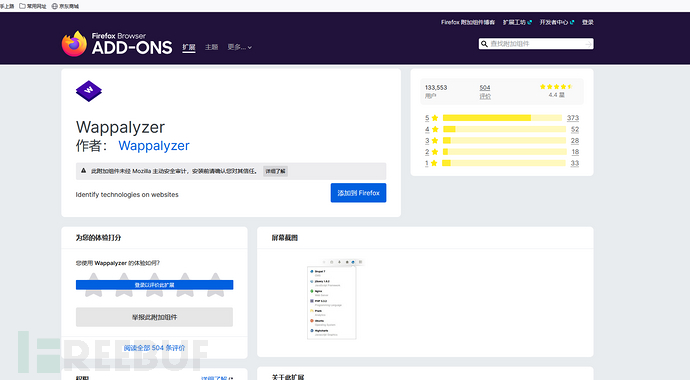Click the Wappalyzer purple diamond icon
This screenshot has height=380, width=690.
pos(89,91)
